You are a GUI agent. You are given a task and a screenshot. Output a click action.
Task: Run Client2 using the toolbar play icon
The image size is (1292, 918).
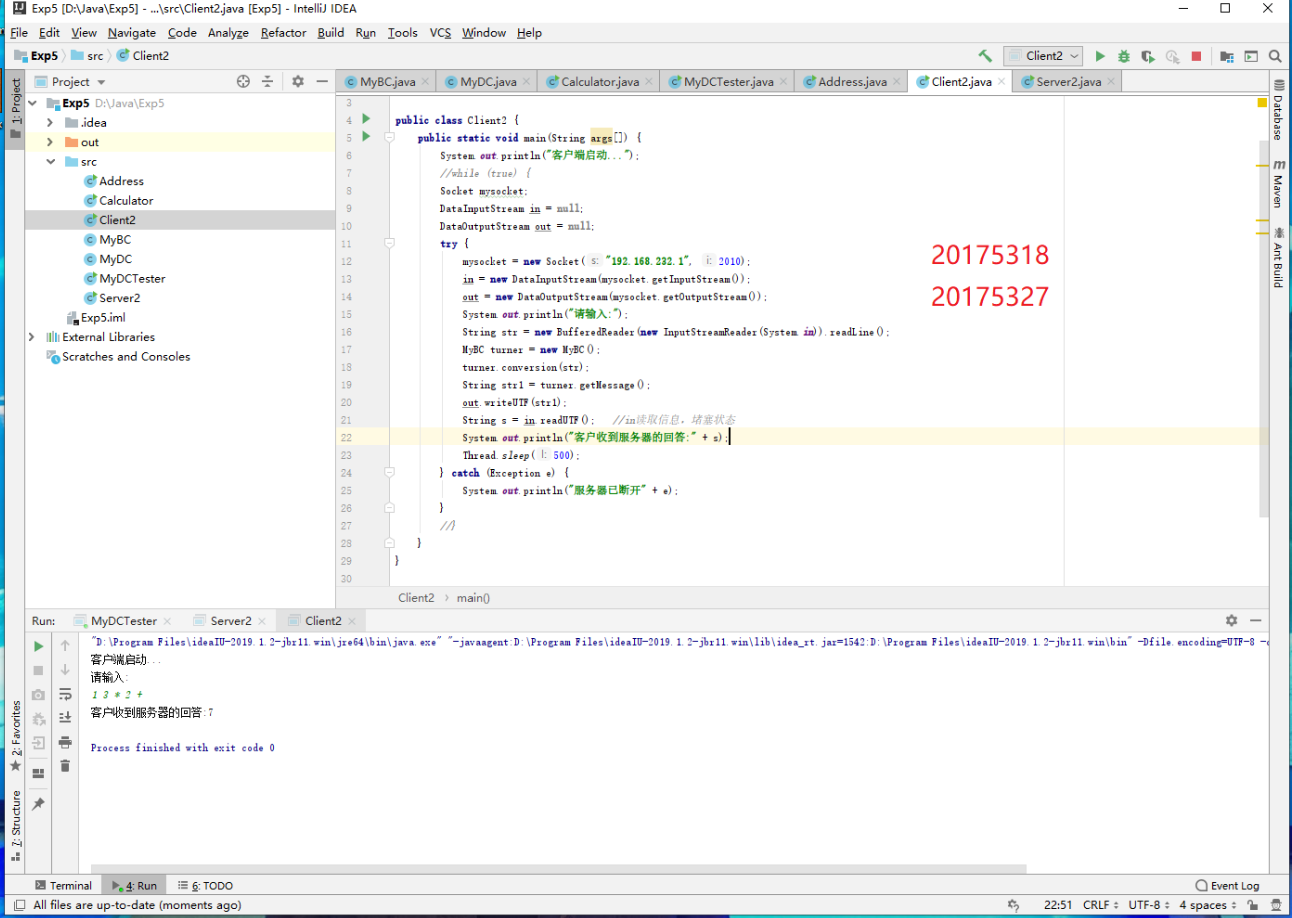coord(1100,57)
